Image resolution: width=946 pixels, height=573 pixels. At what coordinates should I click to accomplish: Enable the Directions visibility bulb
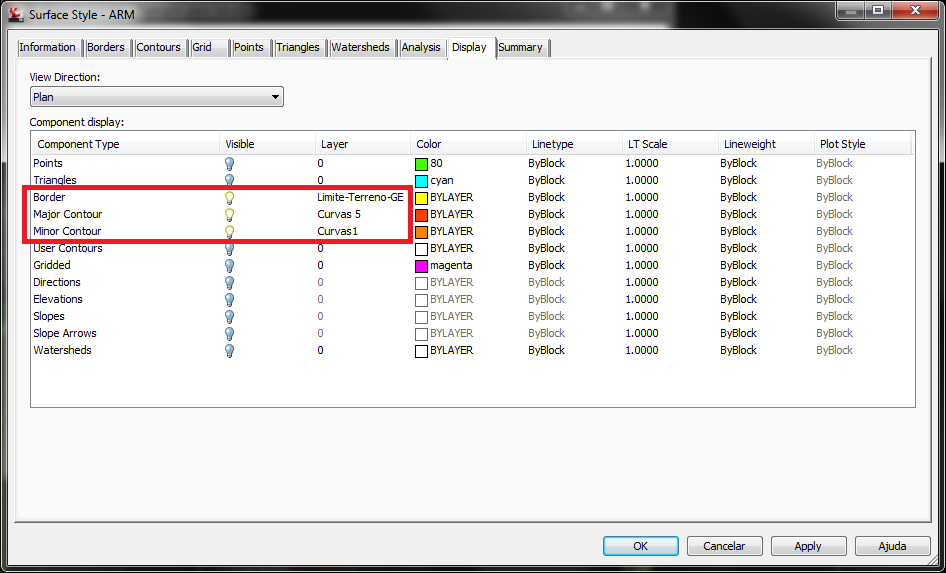coord(229,282)
